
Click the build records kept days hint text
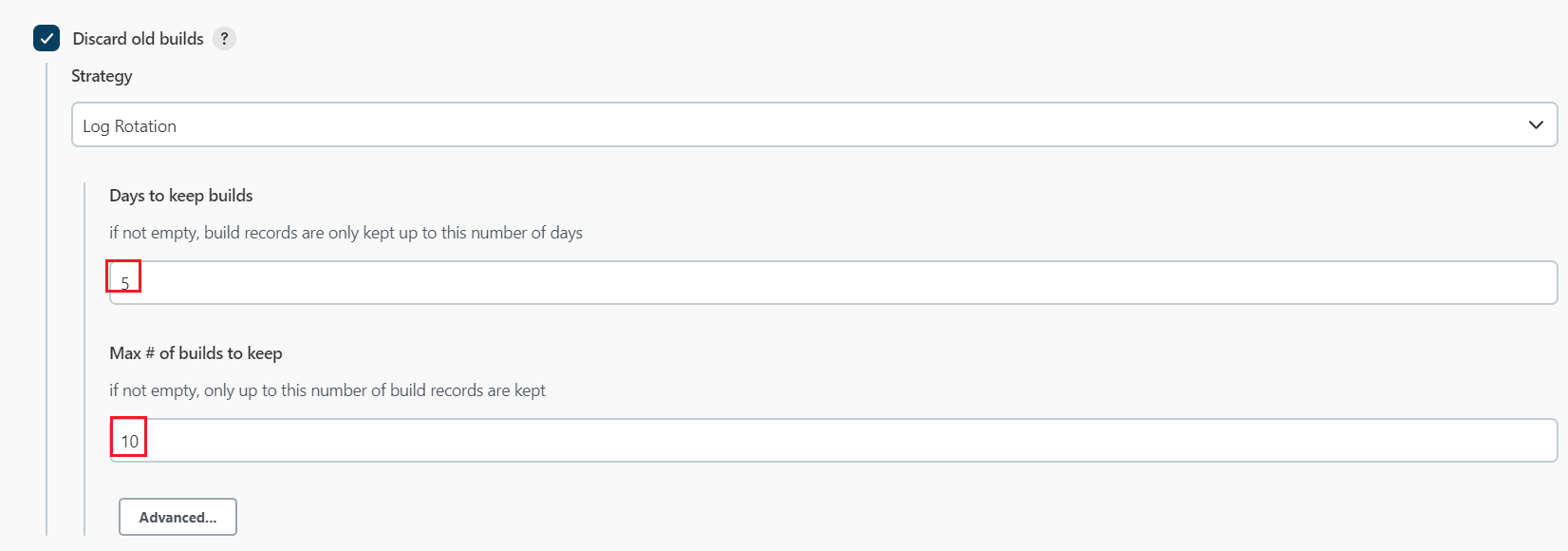point(345,233)
